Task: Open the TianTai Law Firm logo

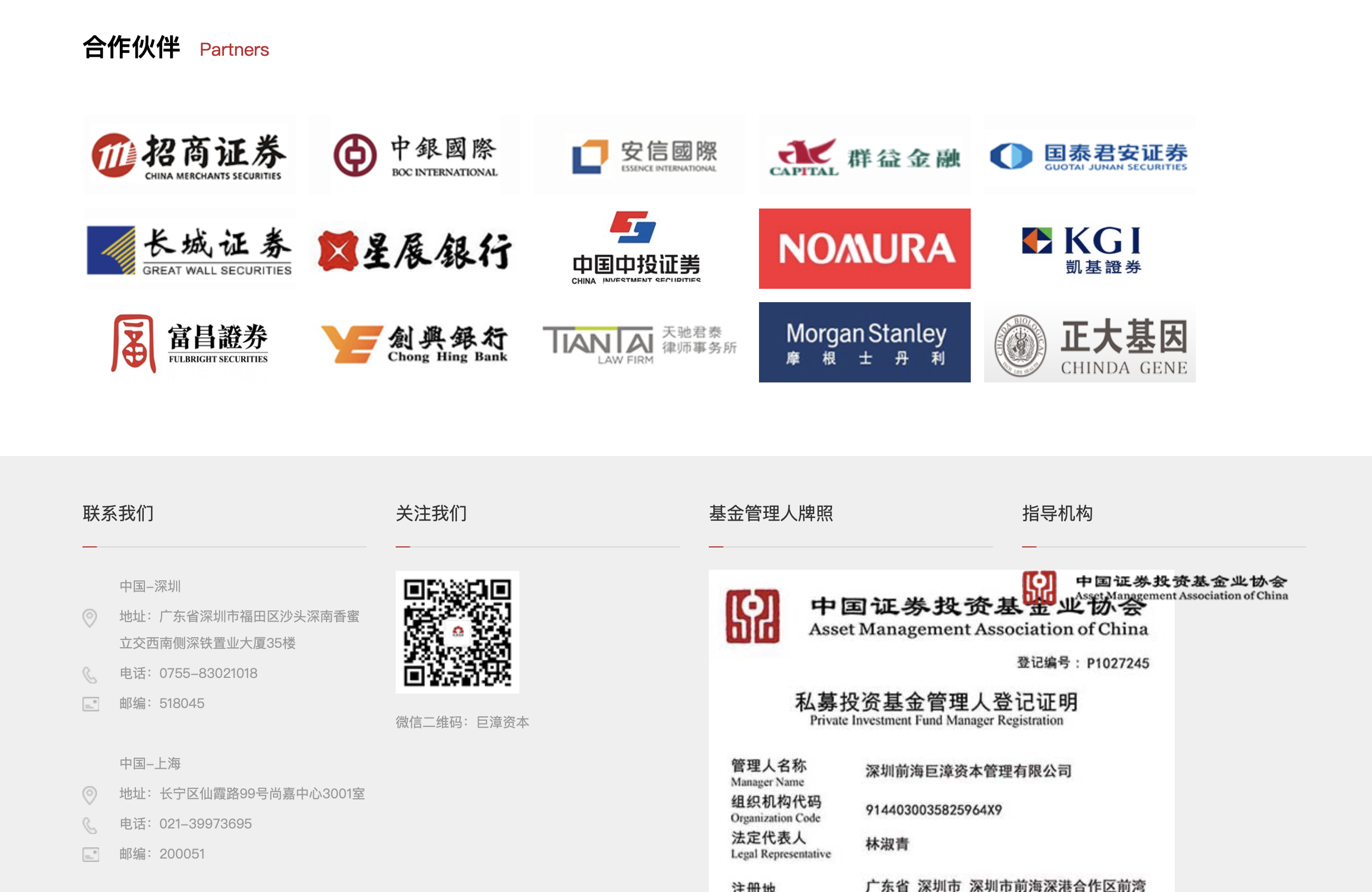Action: pos(639,342)
